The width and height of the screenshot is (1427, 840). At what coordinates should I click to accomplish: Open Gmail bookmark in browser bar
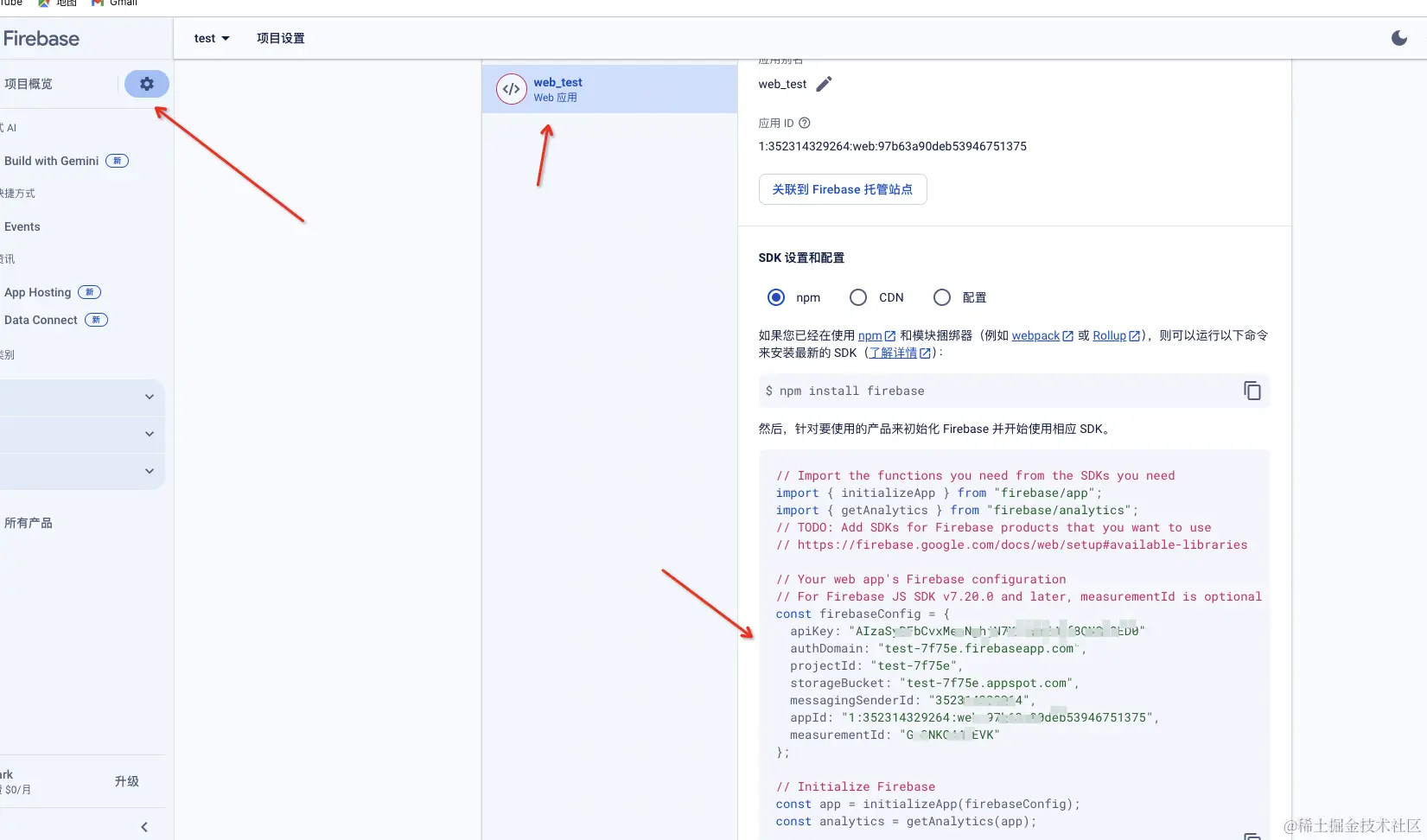point(115,3)
